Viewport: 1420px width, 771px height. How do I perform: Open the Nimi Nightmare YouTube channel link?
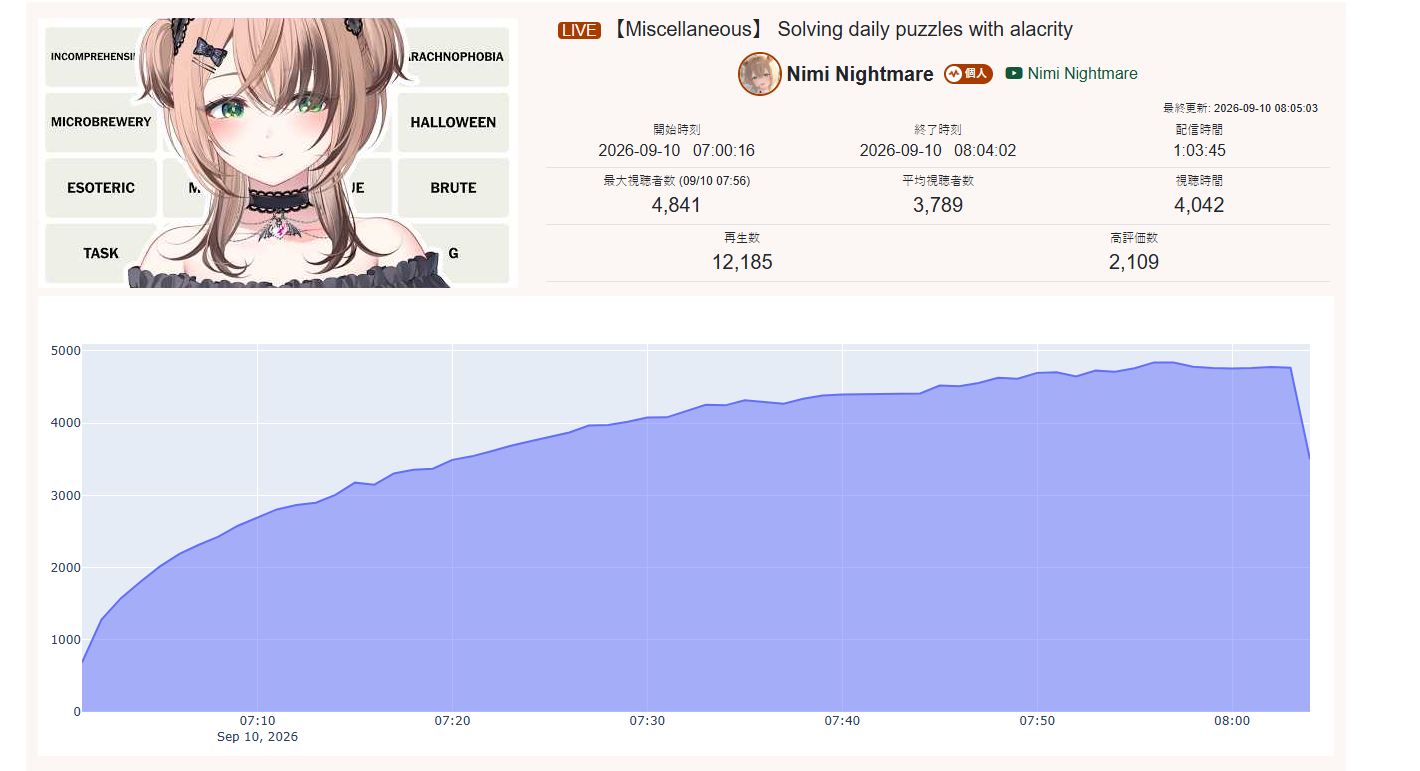[1082, 73]
